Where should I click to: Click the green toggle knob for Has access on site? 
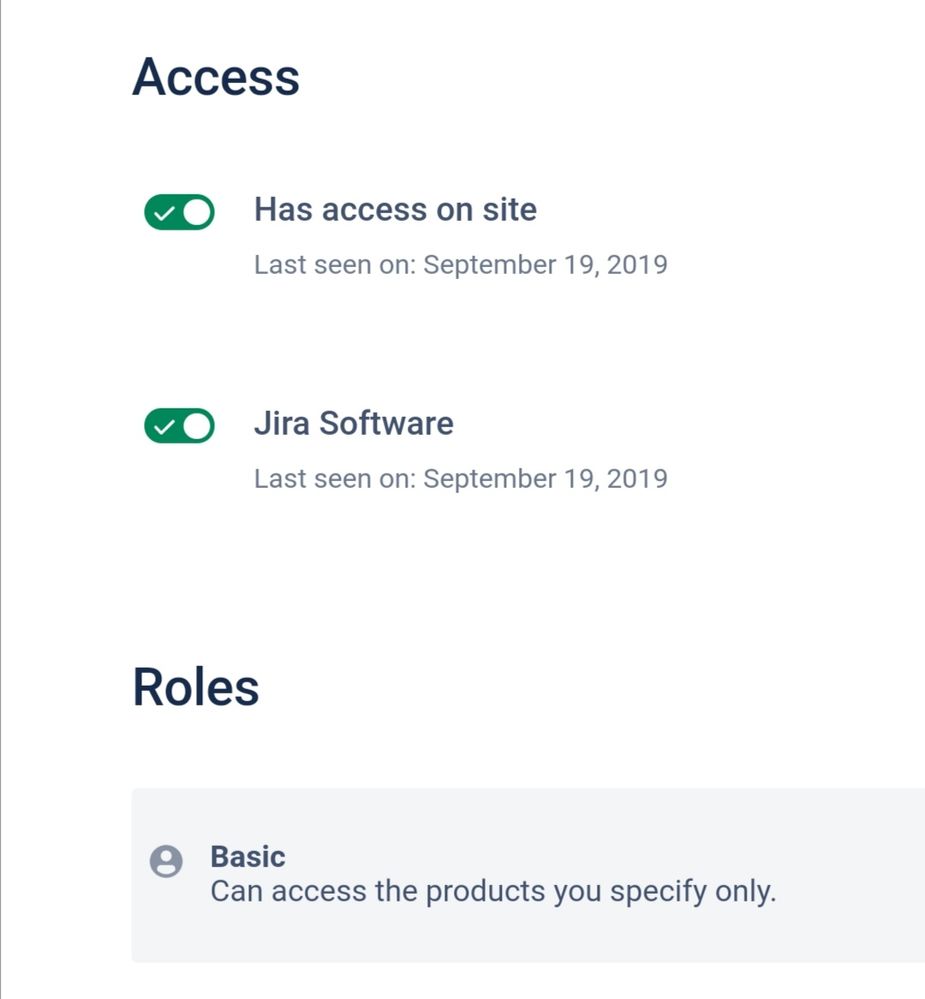click(197, 212)
